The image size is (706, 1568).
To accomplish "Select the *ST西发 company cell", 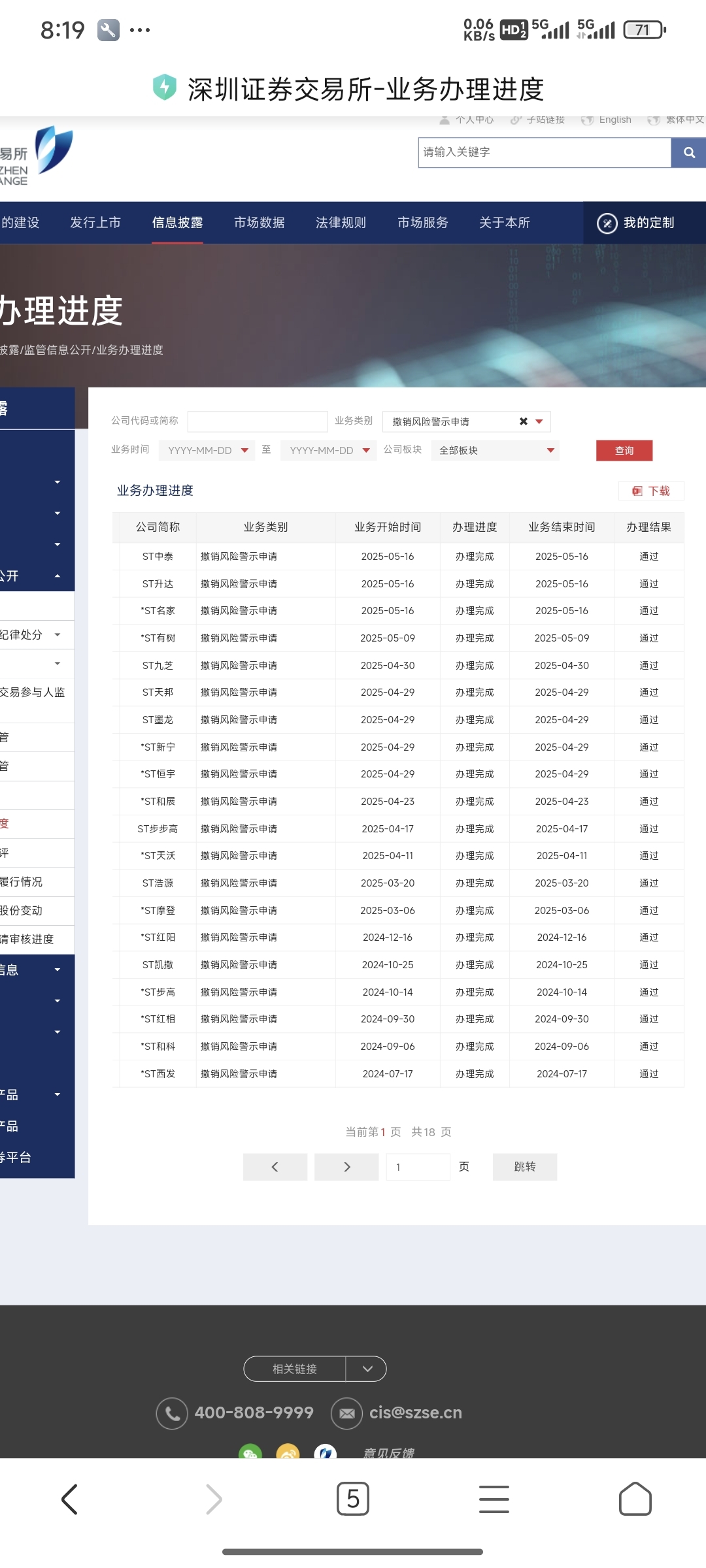I will pos(158,1074).
